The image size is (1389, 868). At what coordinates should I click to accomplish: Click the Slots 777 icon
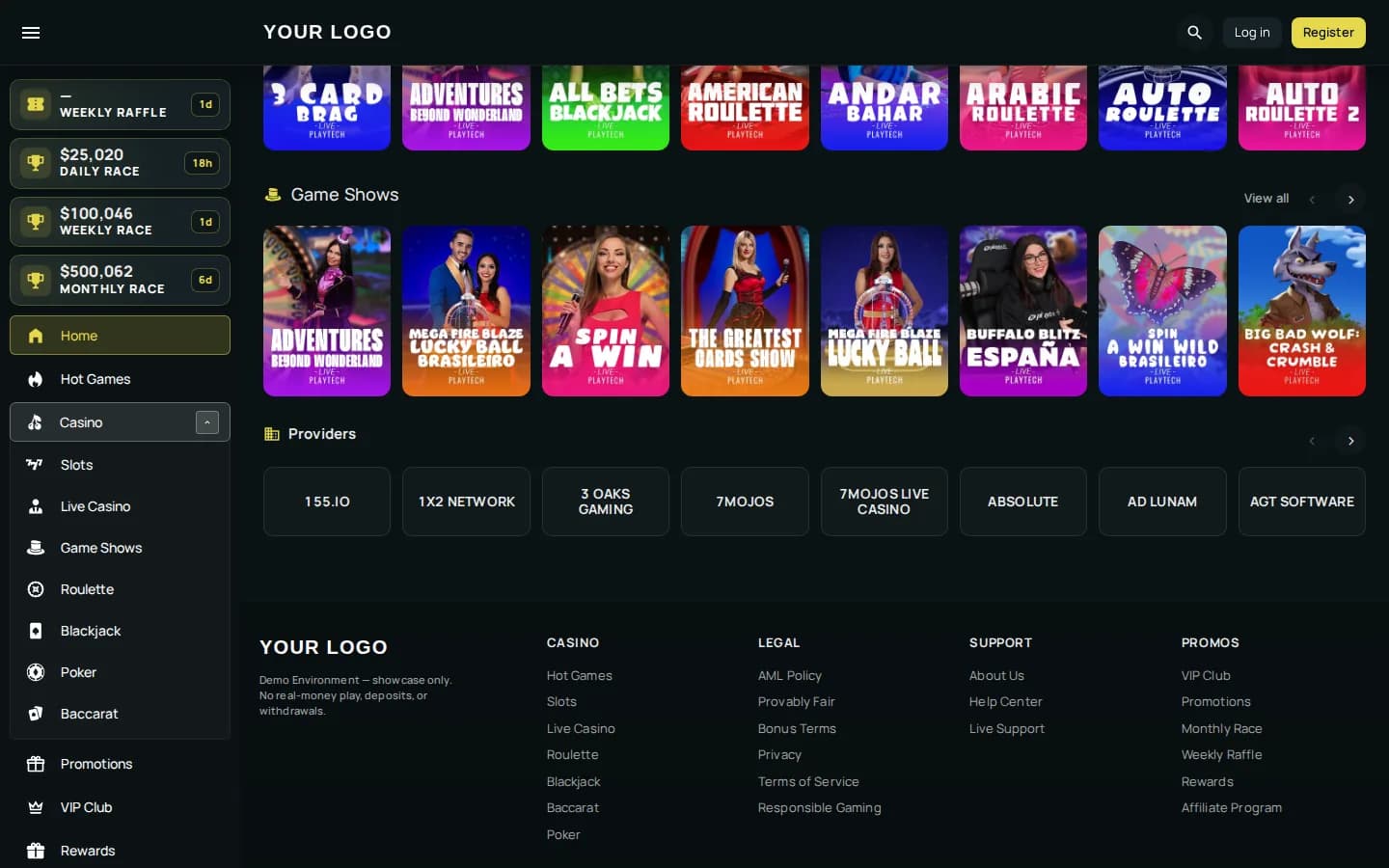[35, 465]
